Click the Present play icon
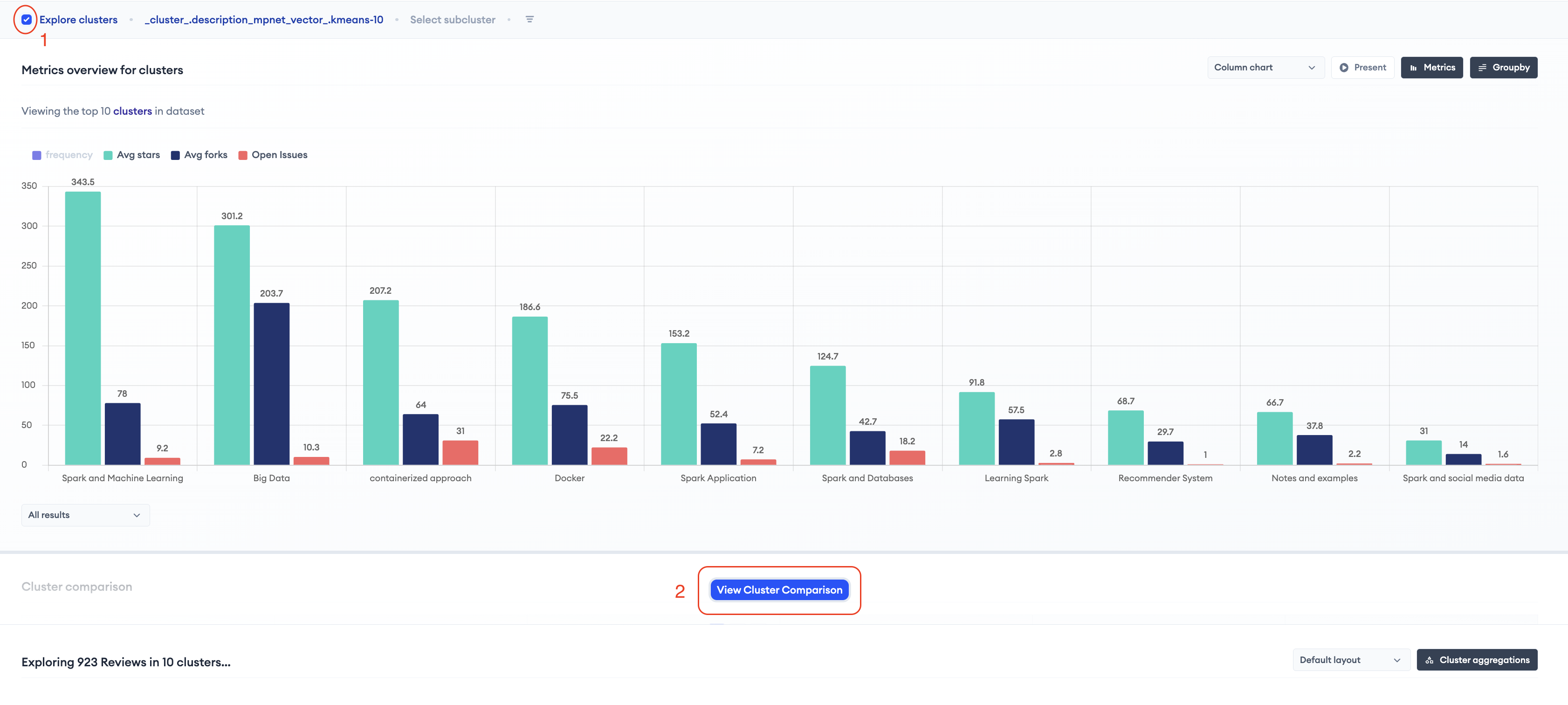 (x=1343, y=68)
